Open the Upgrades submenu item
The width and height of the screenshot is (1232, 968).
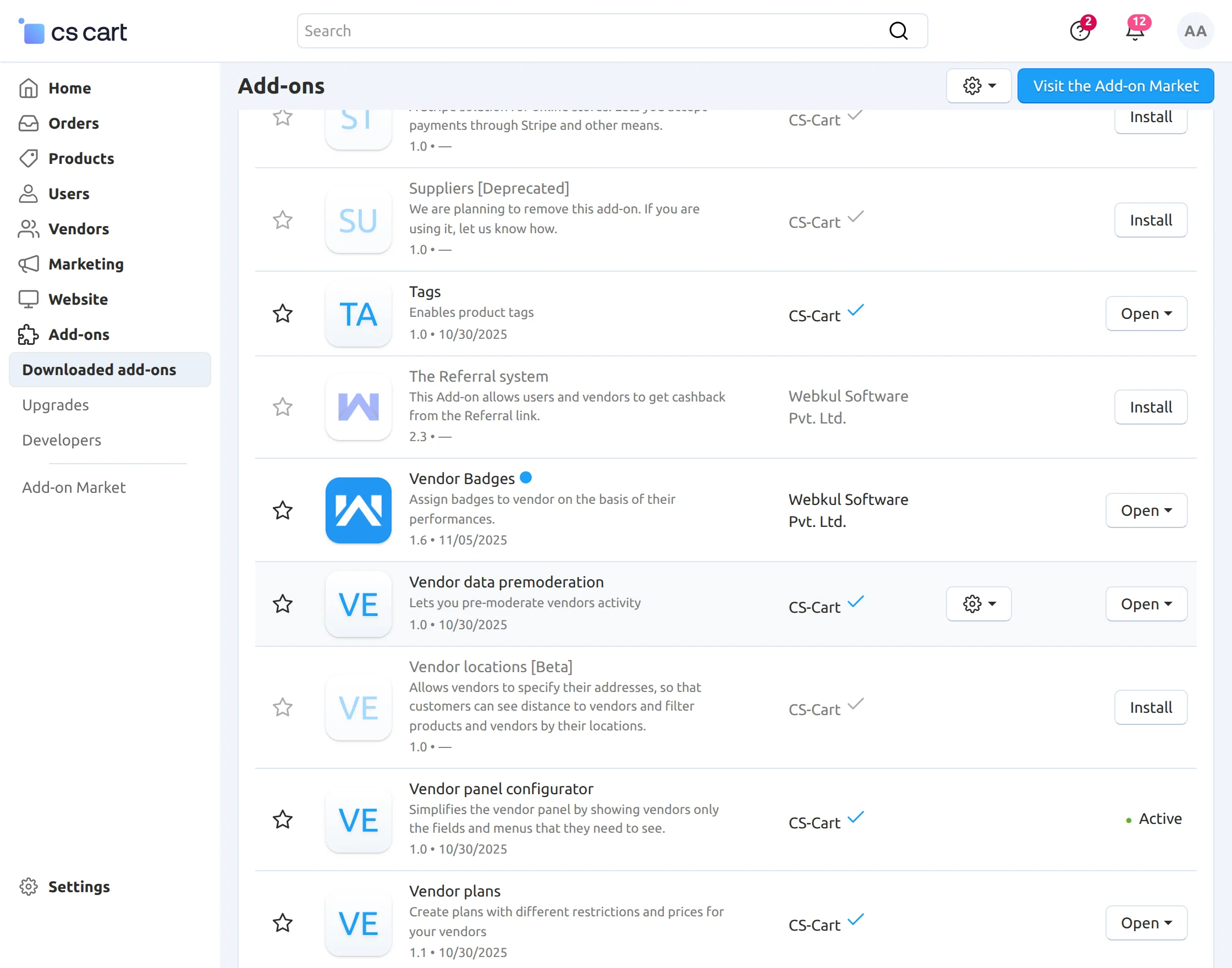click(56, 405)
